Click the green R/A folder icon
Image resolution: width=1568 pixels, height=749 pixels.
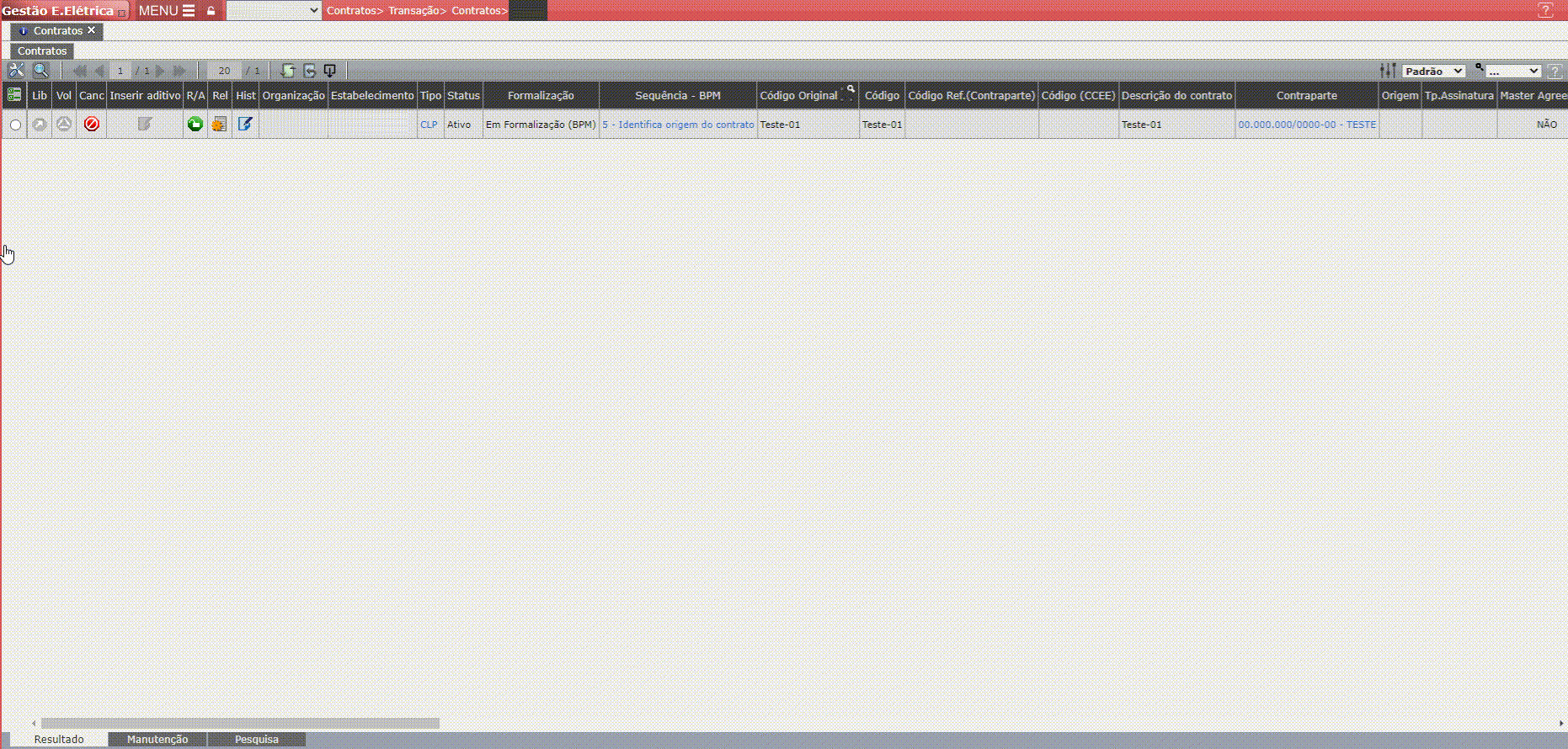(x=195, y=125)
